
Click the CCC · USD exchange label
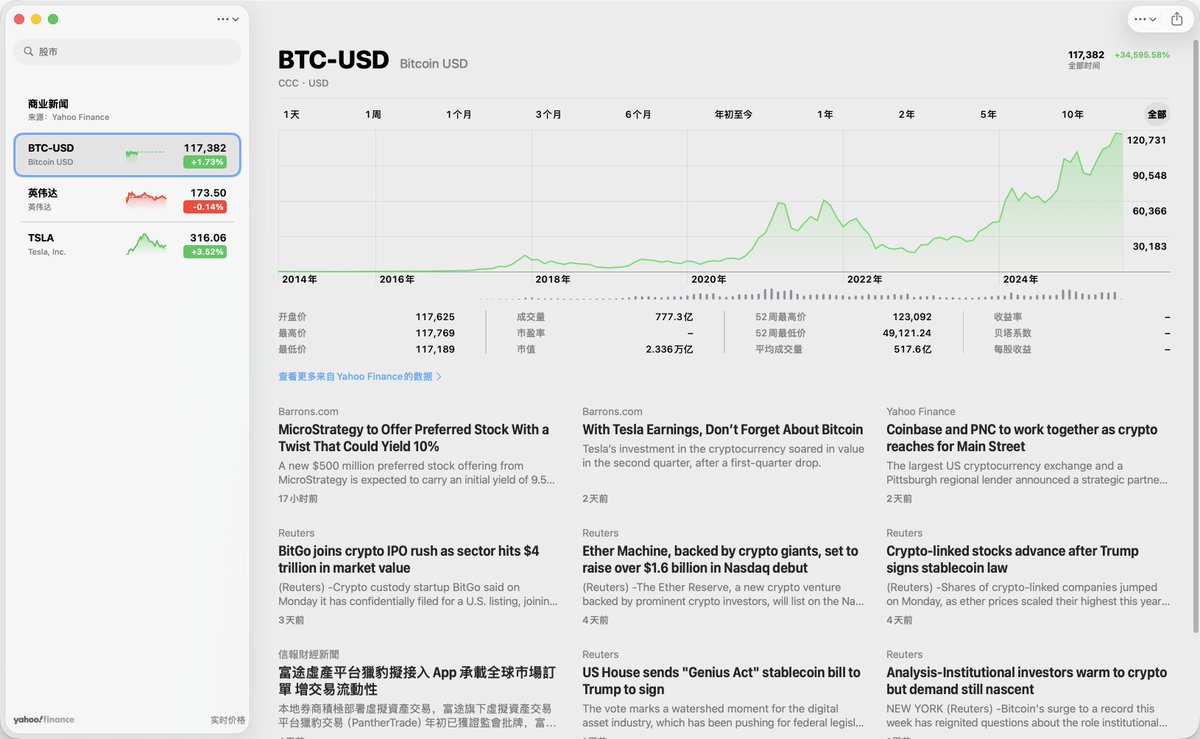[303, 83]
